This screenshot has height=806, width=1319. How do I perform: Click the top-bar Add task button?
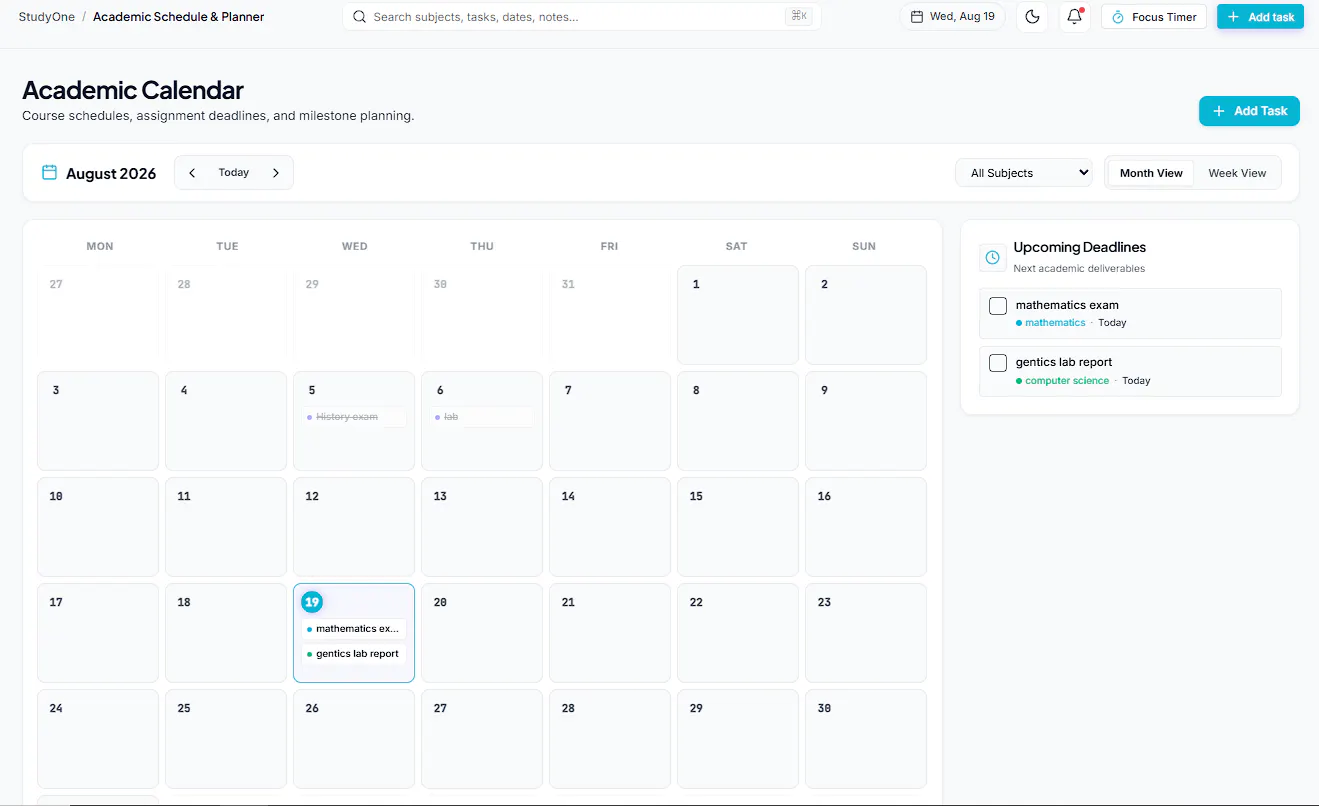pyautogui.click(x=1260, y=17)
